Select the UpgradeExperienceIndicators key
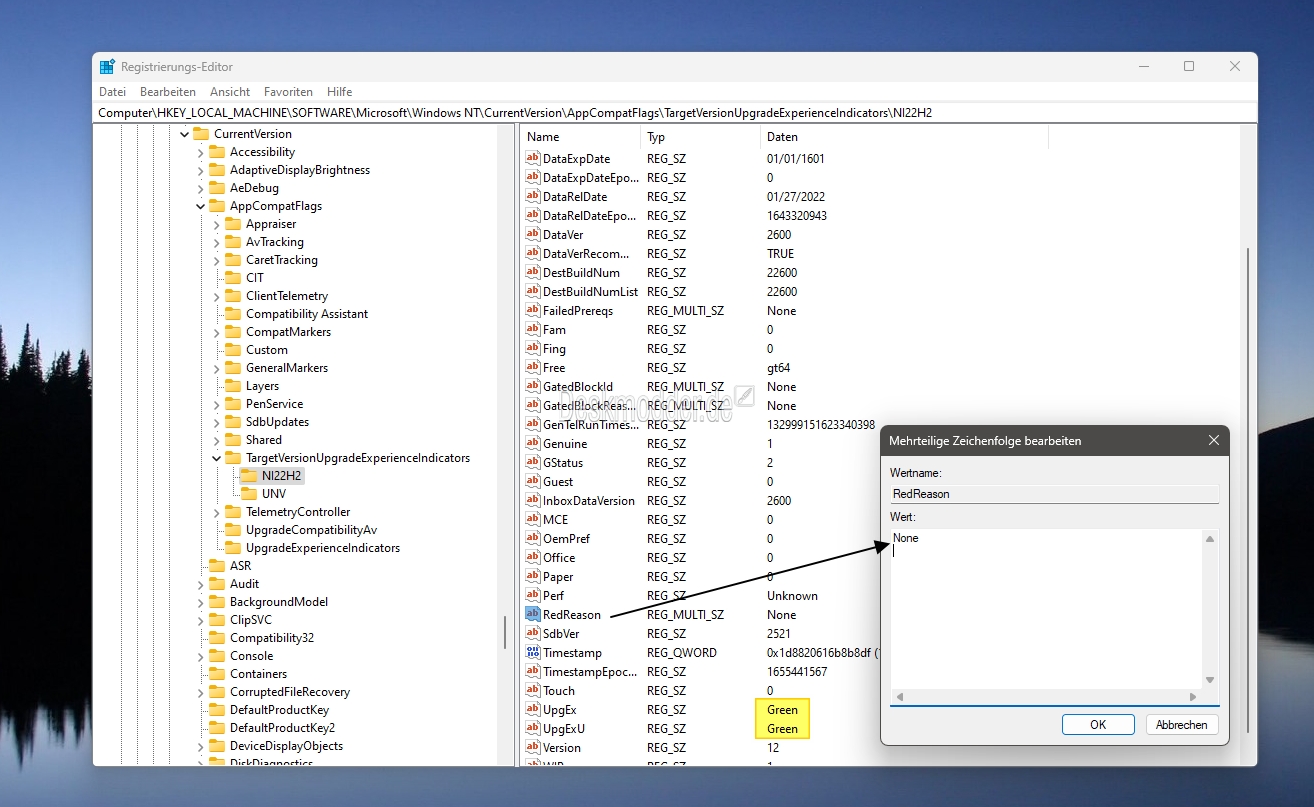Image resolution: width=1314 pixels, height=807 pixels. pos(322,548)
